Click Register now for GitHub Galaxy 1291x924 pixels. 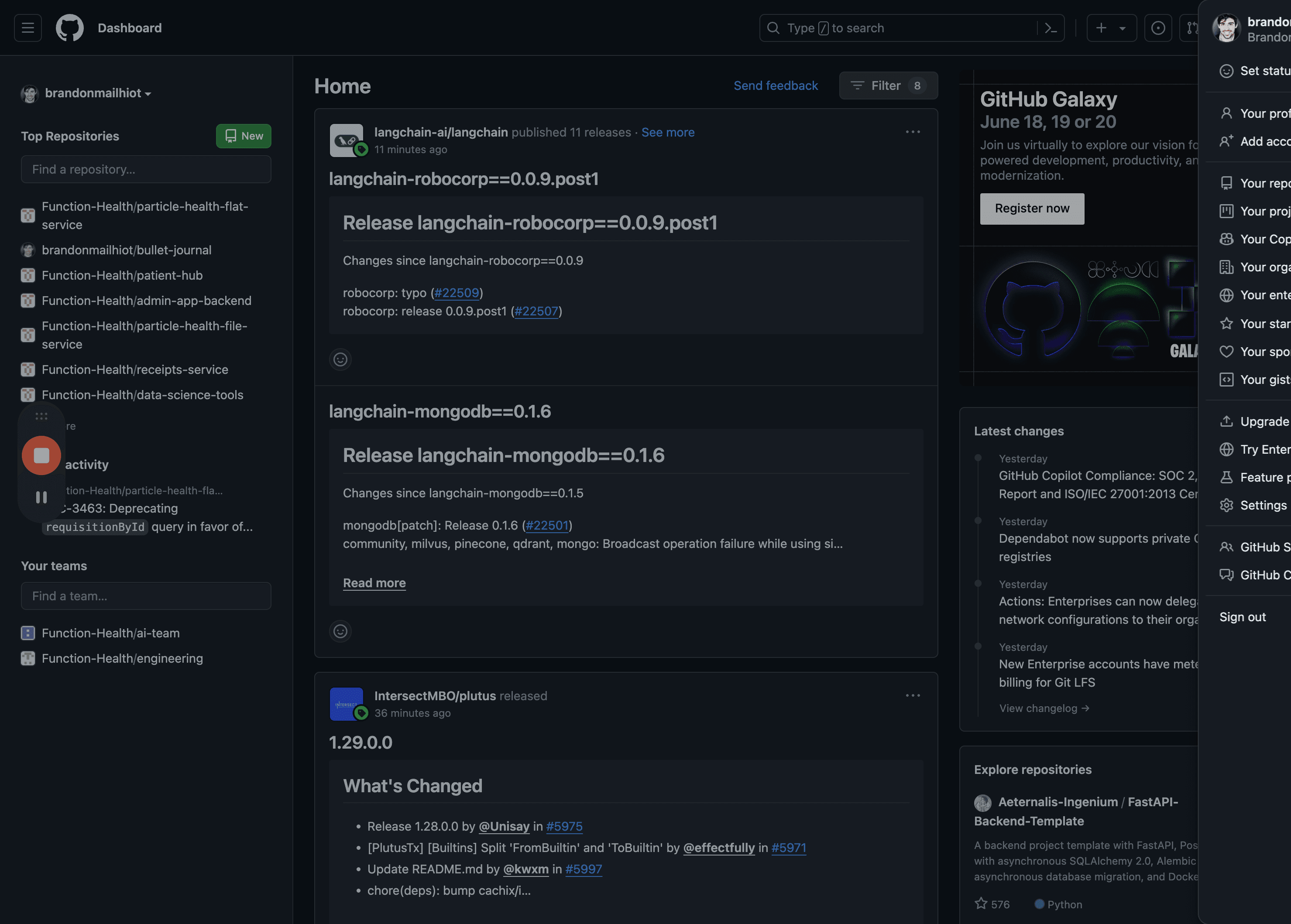(1031, 208)
